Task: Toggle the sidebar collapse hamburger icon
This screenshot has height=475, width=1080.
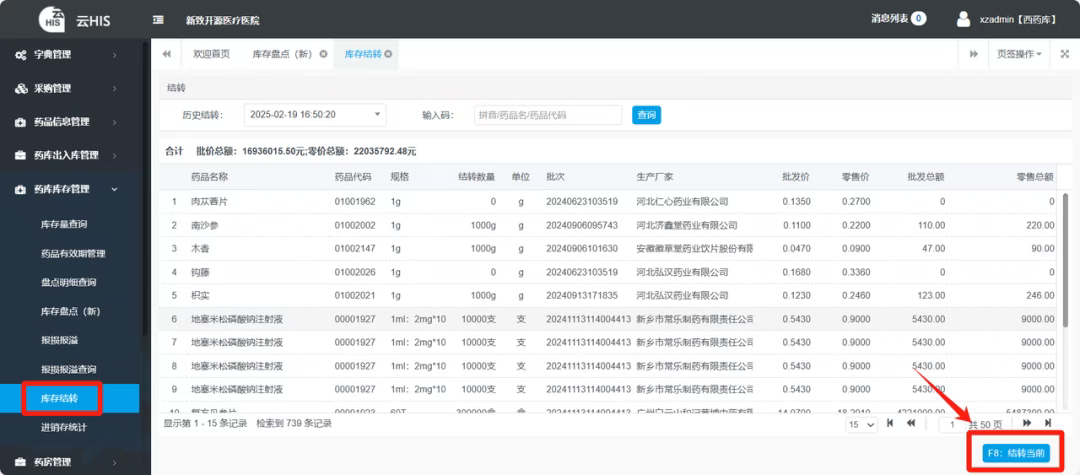Action: [x=158, y=20]
